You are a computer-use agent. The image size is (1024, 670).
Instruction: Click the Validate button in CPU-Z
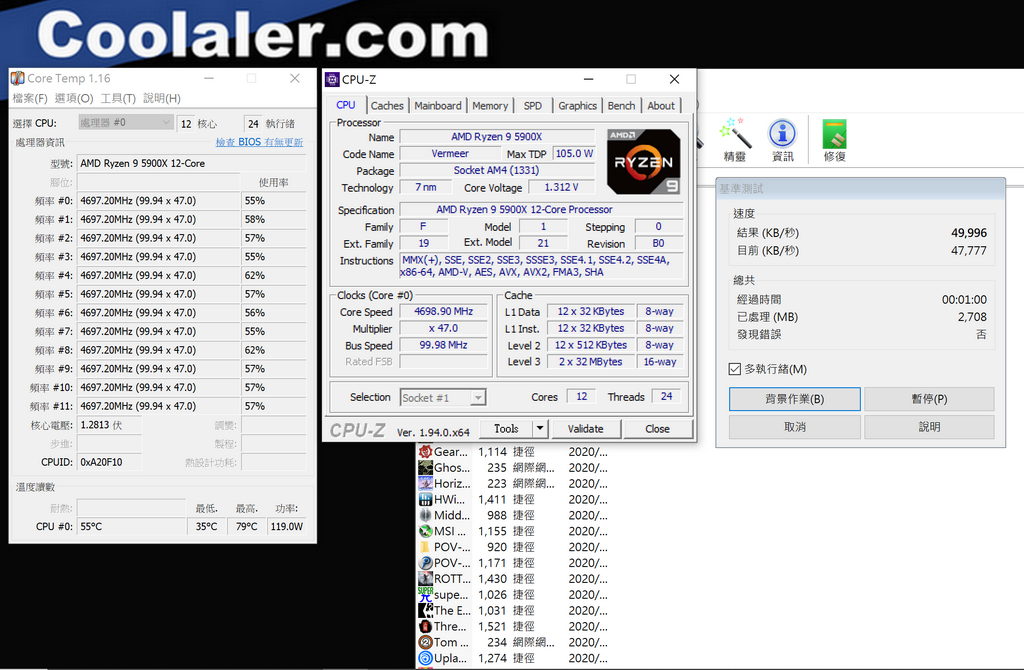586,429
